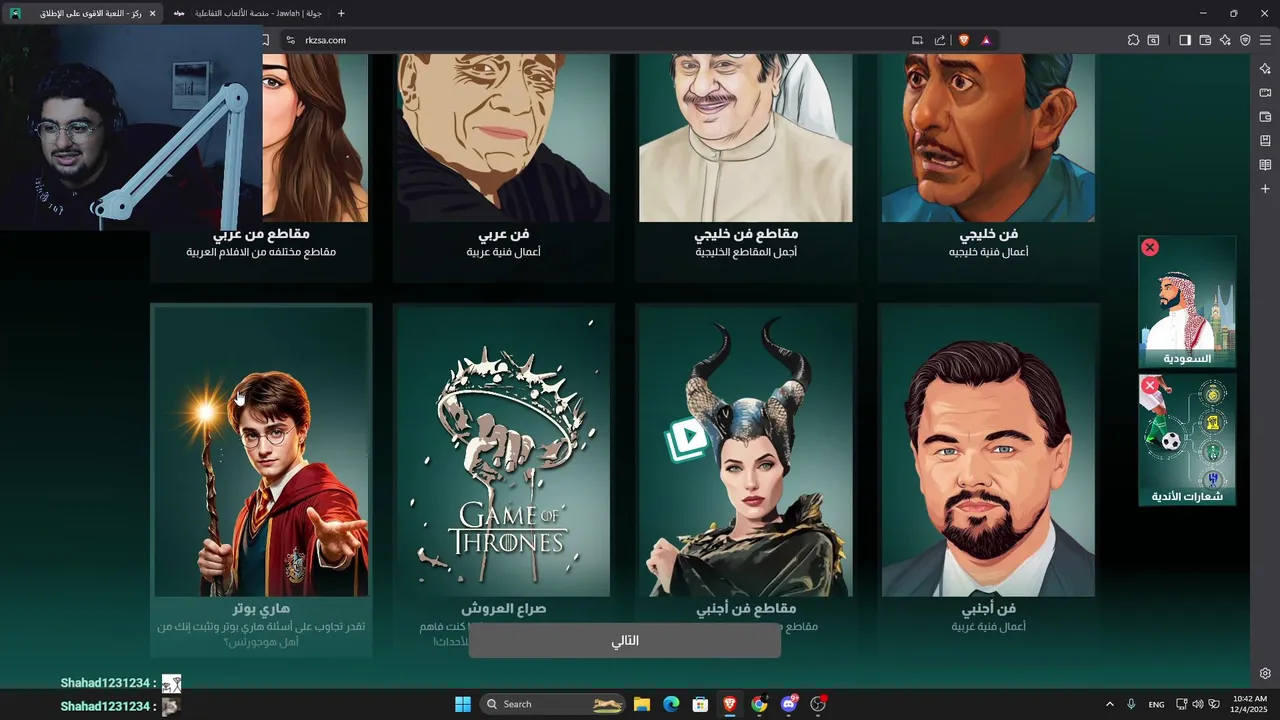Image resolution: width=1280 pixels, height=720 pixels.
Task: Remove the شعارات الأندية selected category
Action: (1150, 385)
